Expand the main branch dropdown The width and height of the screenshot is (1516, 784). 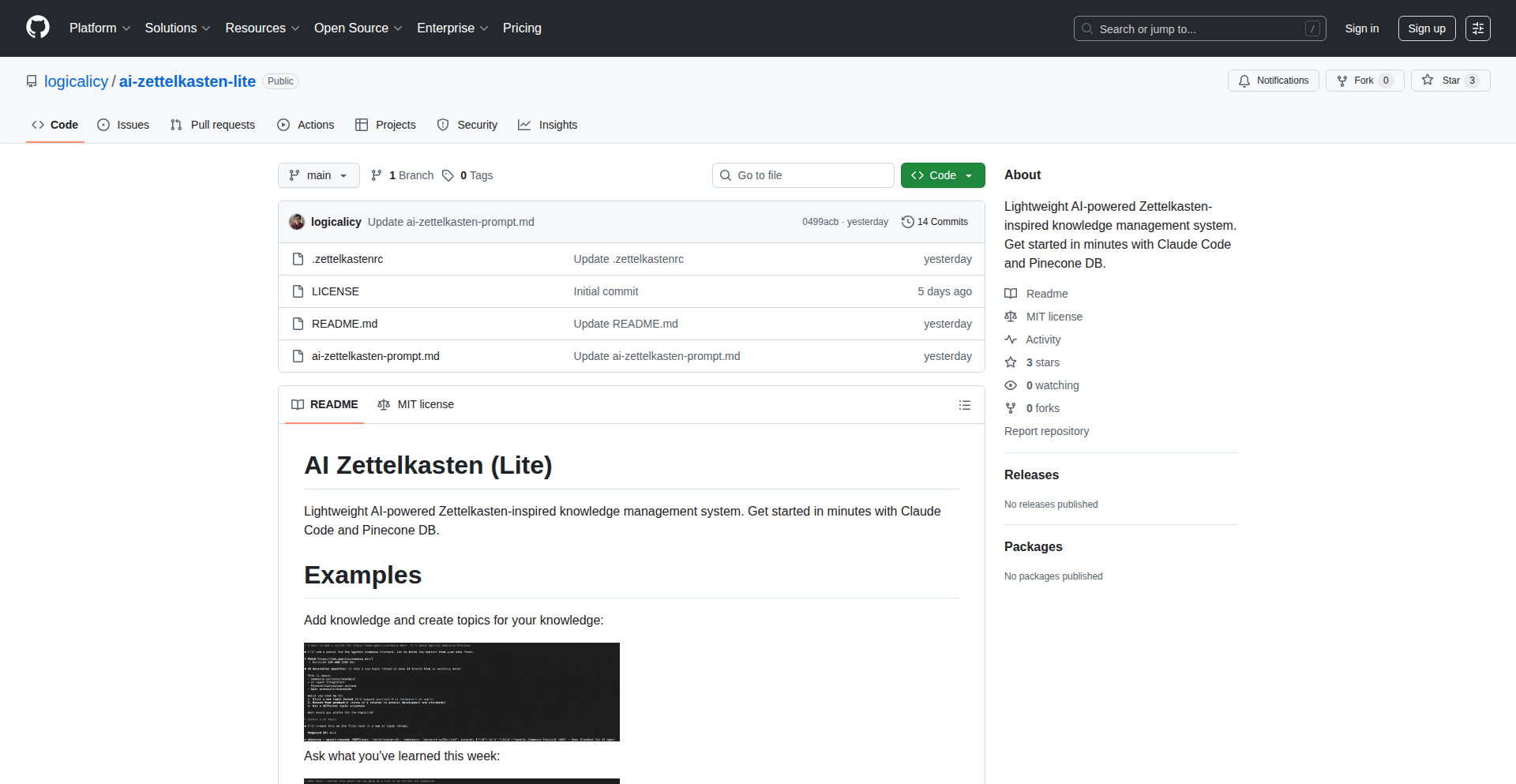coord(318,175)
